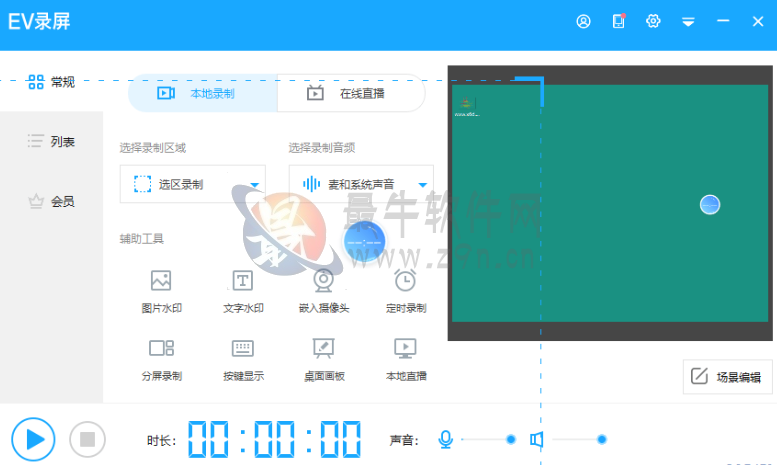The height and width of the screenshot is (465, 777).
Task: Click the 选择录制音频 label
Action: pyautogui.click(x=322, y=148)
